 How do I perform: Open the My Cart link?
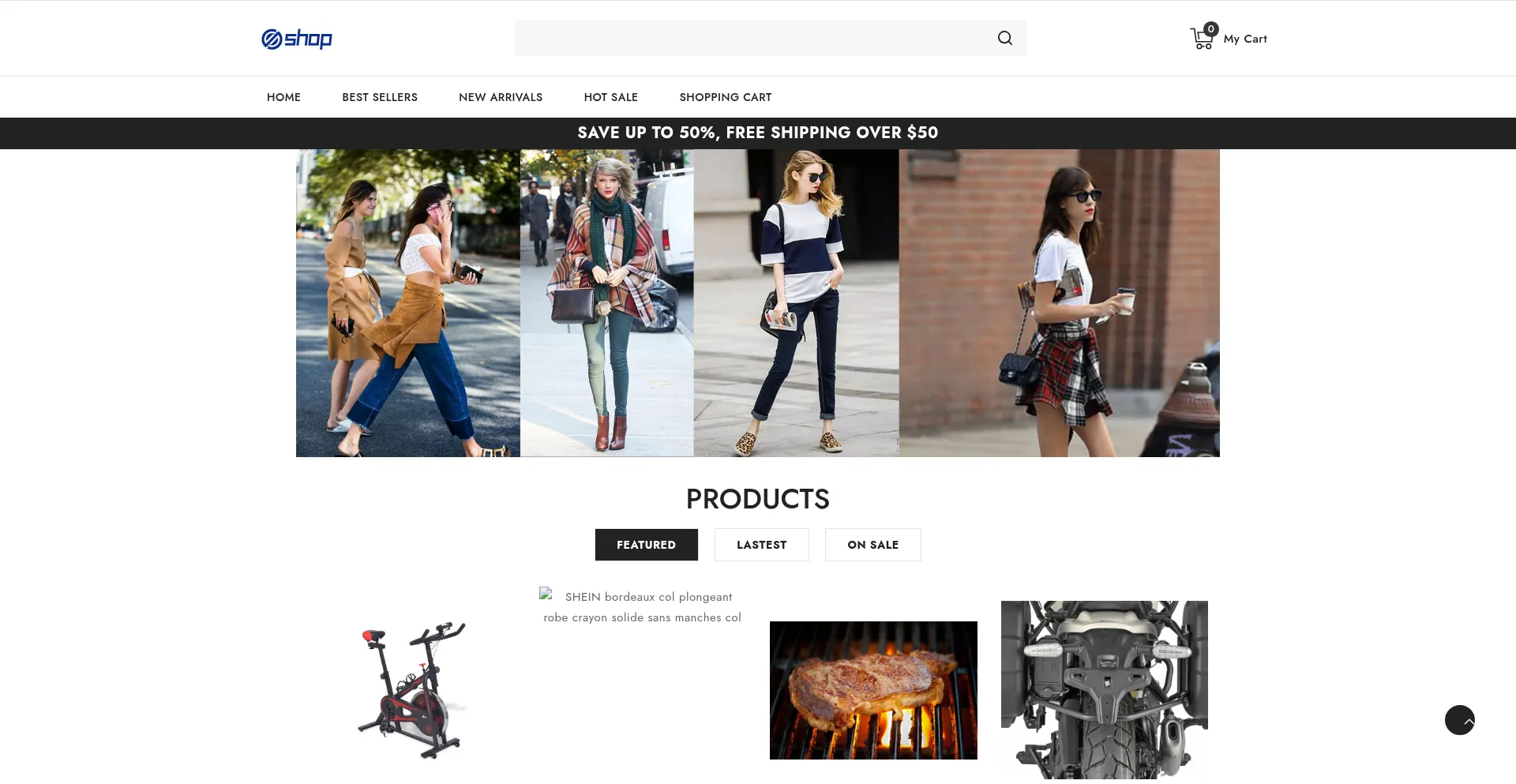pyautogui.click(x=1244, y=39)
